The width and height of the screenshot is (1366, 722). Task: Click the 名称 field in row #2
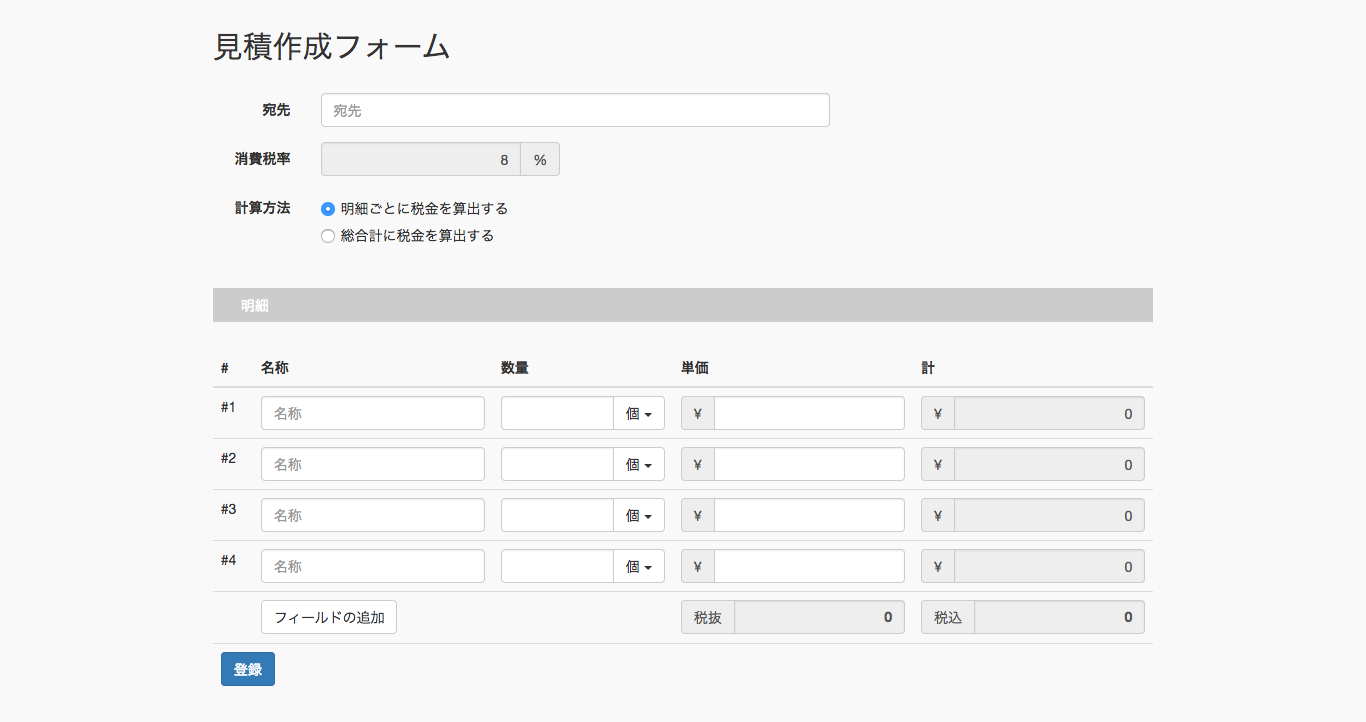[x=373, y=464]
